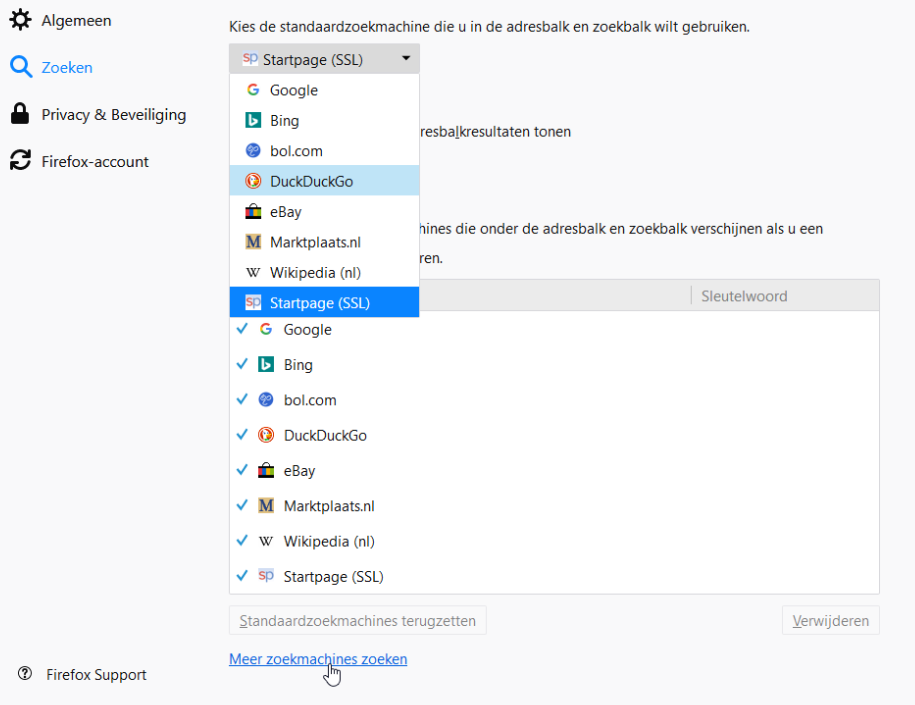Click Standaardzoekmachines terugzetten button
Screen dimensions: 915x705
tap(357, 621)
